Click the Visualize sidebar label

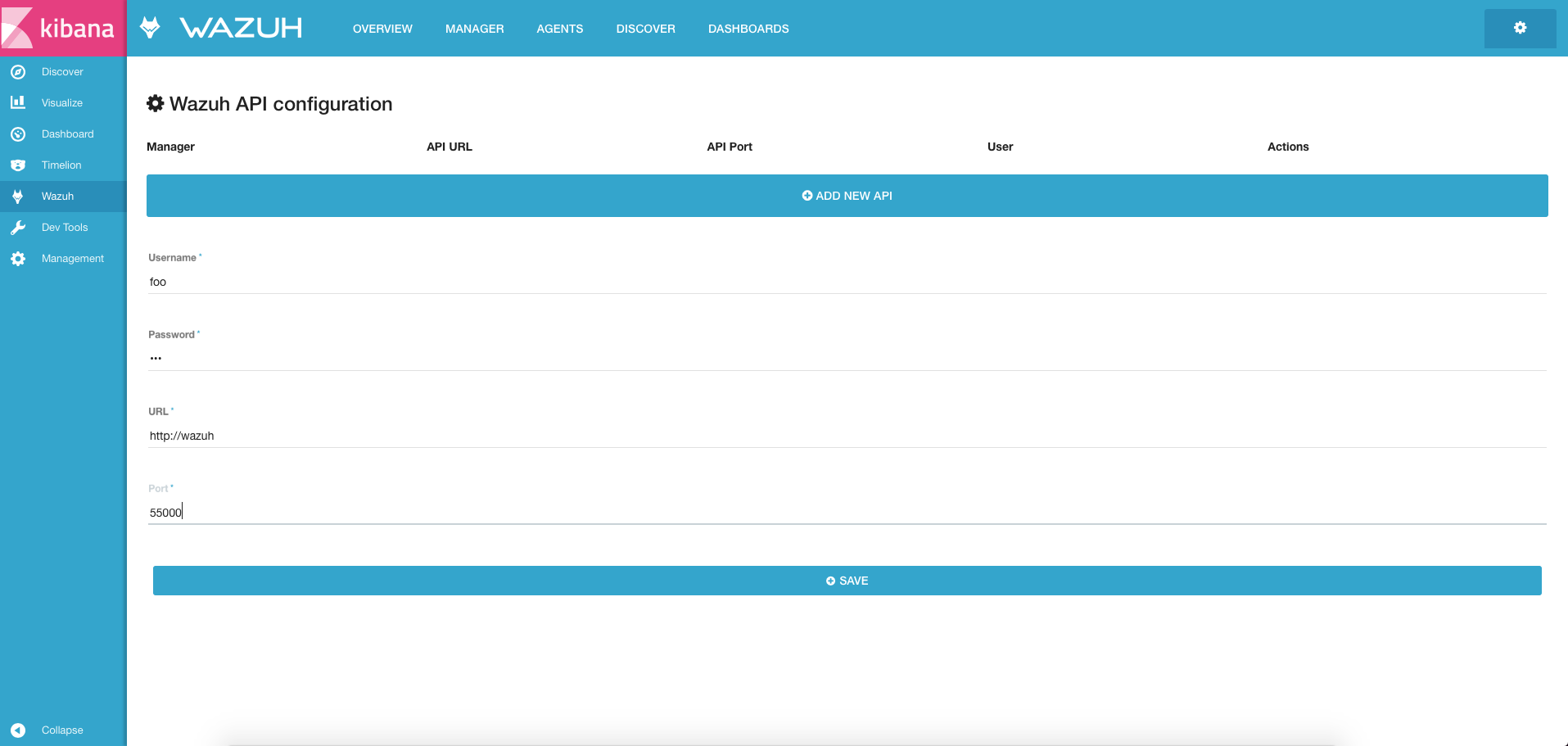click(x=62, y=103)
